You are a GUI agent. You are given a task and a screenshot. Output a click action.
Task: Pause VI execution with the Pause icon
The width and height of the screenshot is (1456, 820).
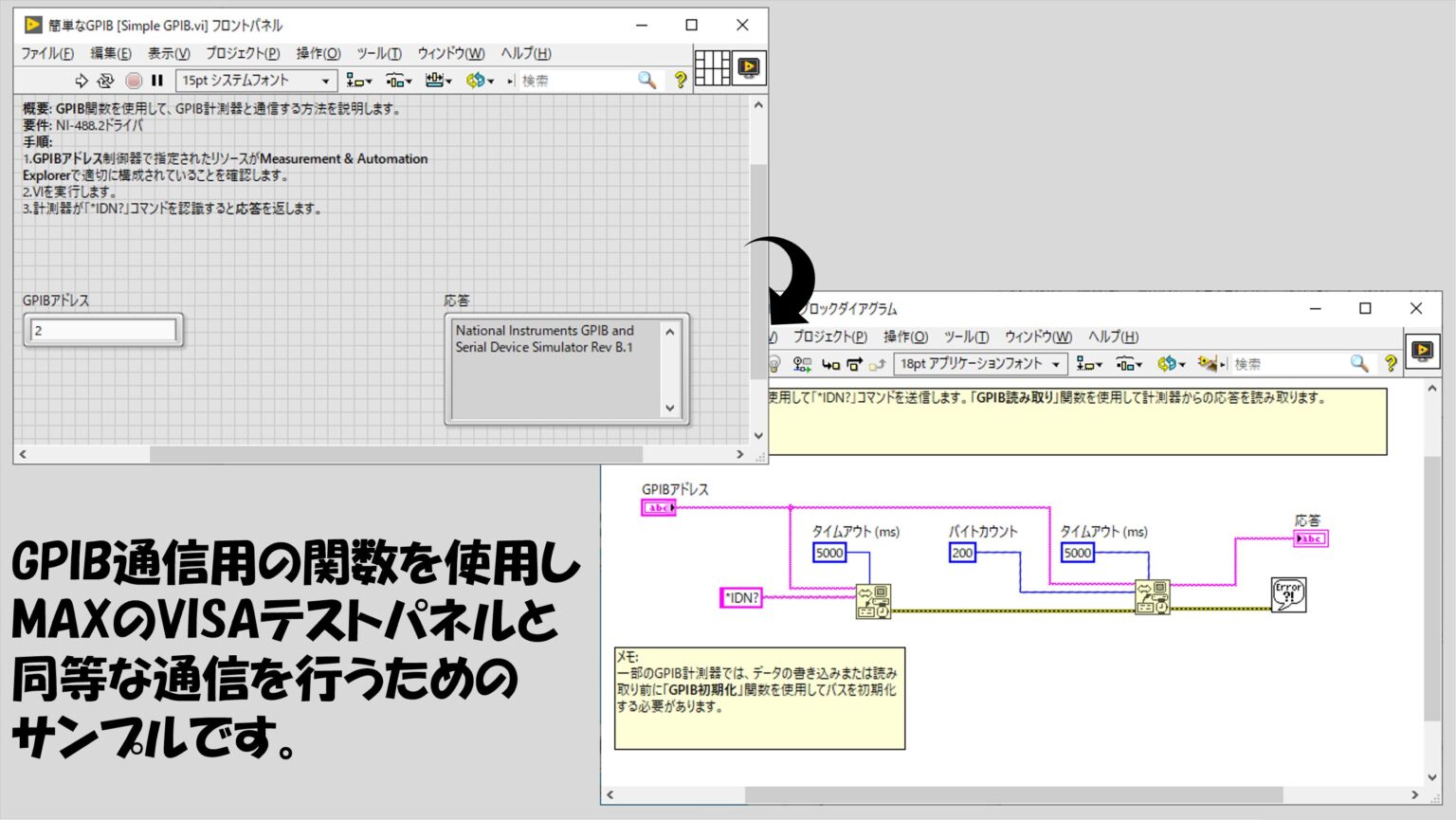pyautogui.click(x=157, y=81)
